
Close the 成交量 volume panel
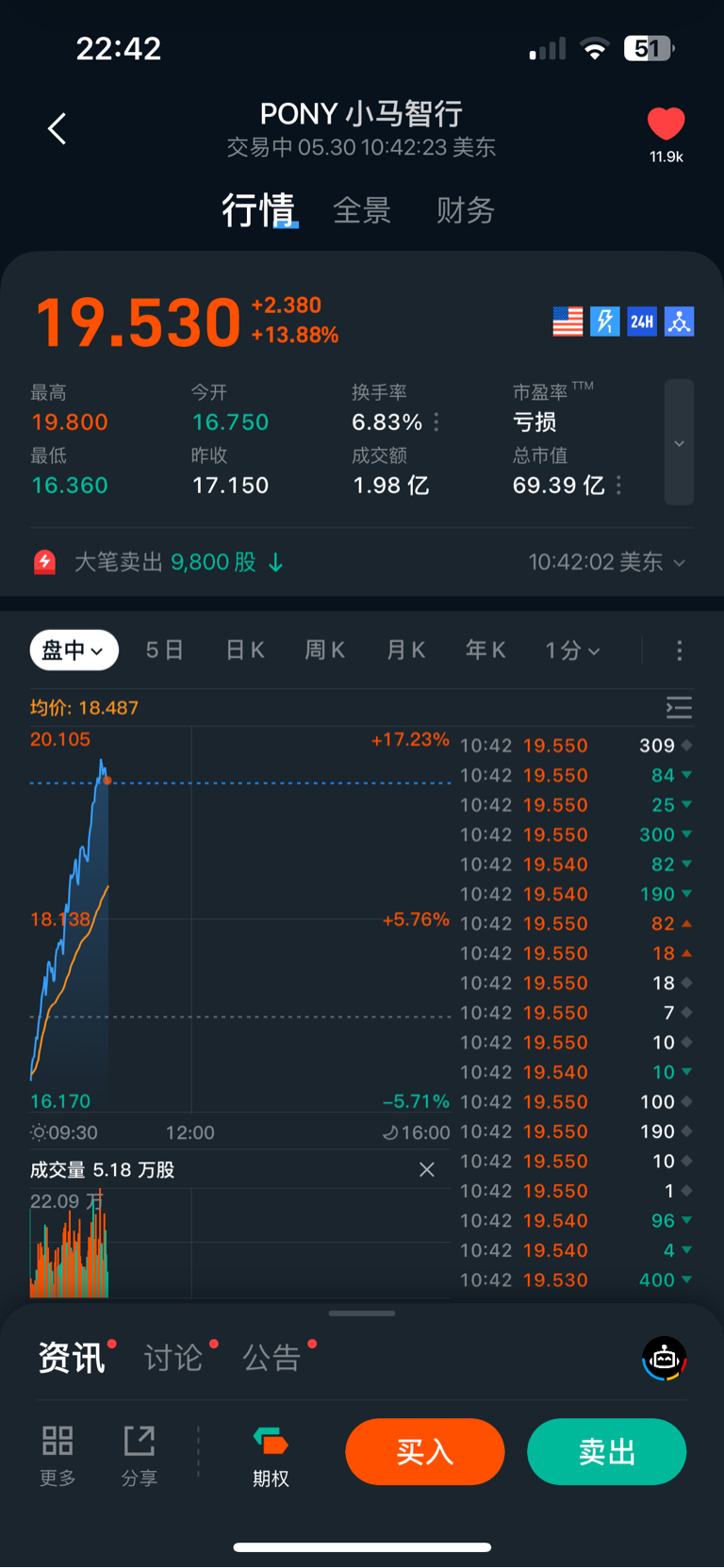pyautogui.click(x=427, y=1169)
